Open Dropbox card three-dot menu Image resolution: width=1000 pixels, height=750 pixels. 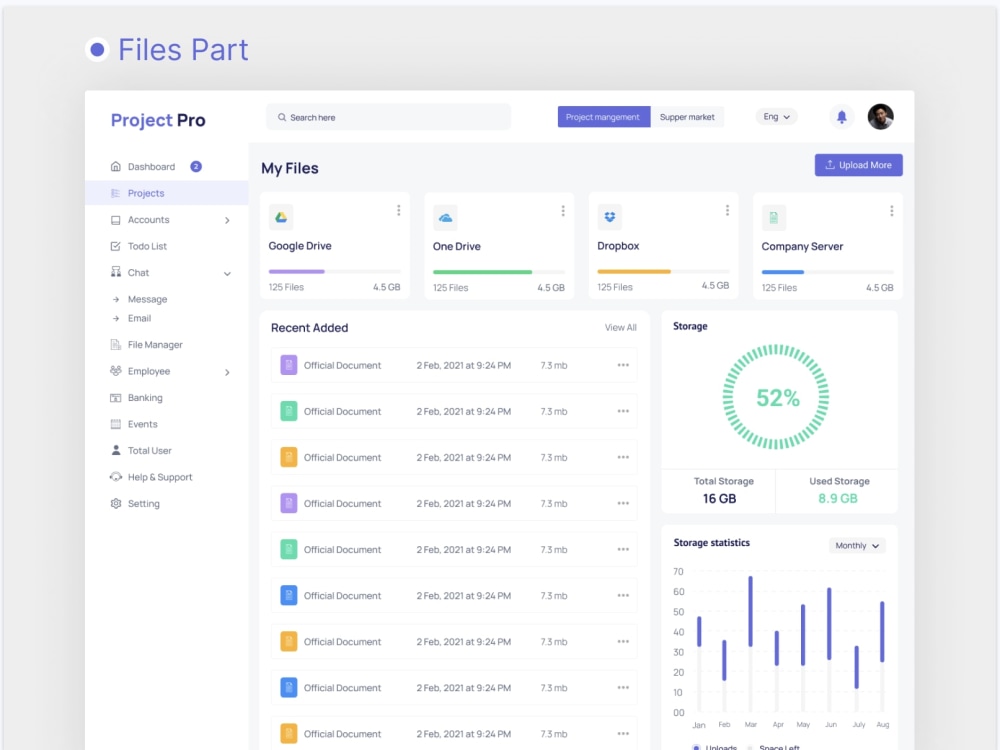coord(727,210)
